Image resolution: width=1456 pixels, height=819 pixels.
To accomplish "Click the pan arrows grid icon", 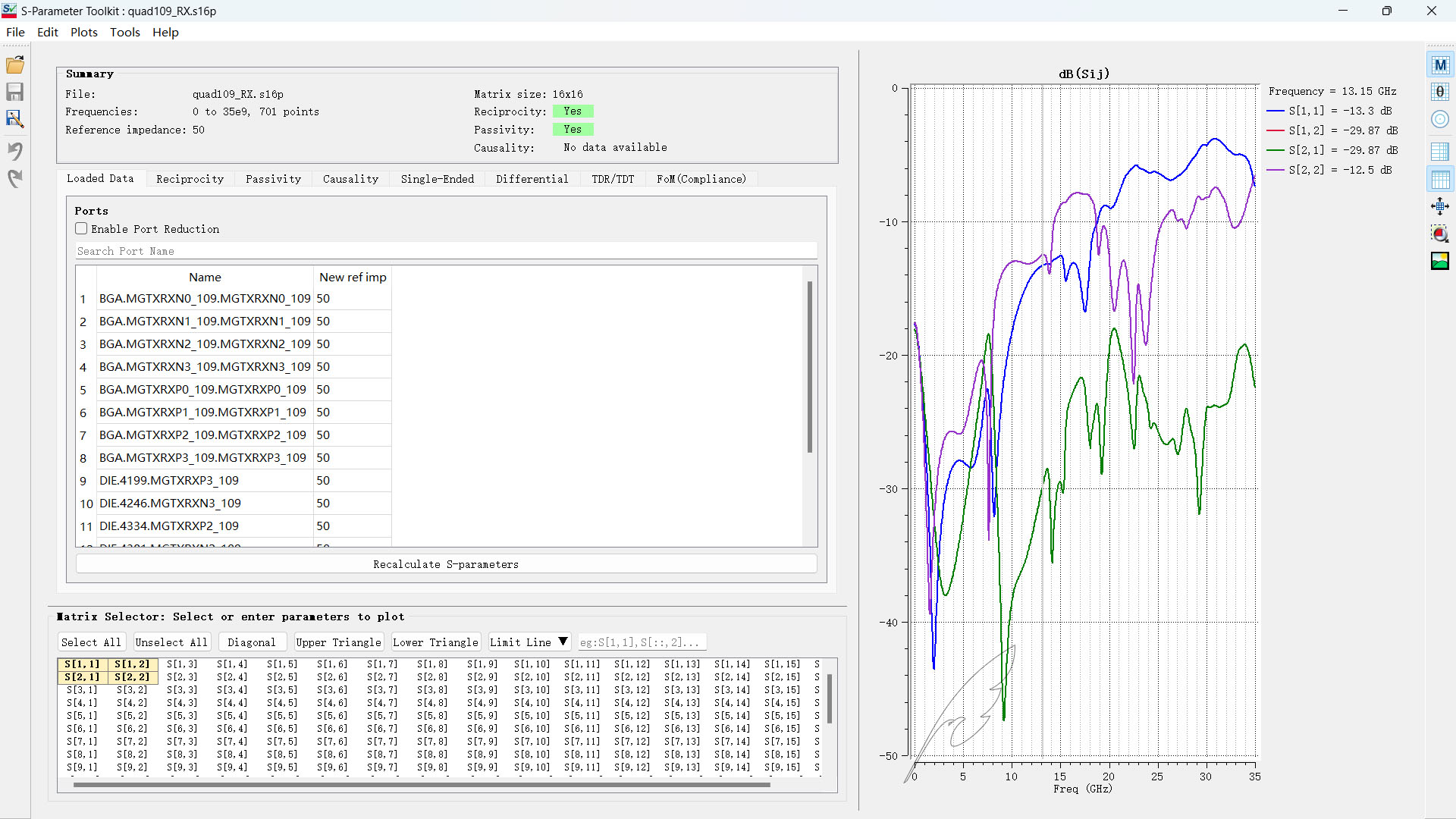I will pos(1440,206).
